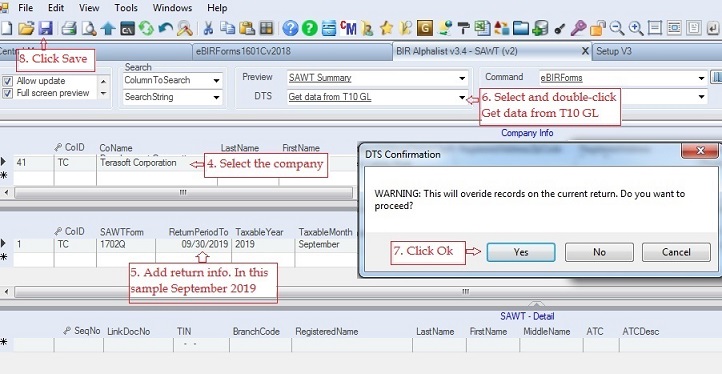Click the Print icon in toolbar
Image resolution: width=722 pixels, height=374 pixels.
pos(69,29)
